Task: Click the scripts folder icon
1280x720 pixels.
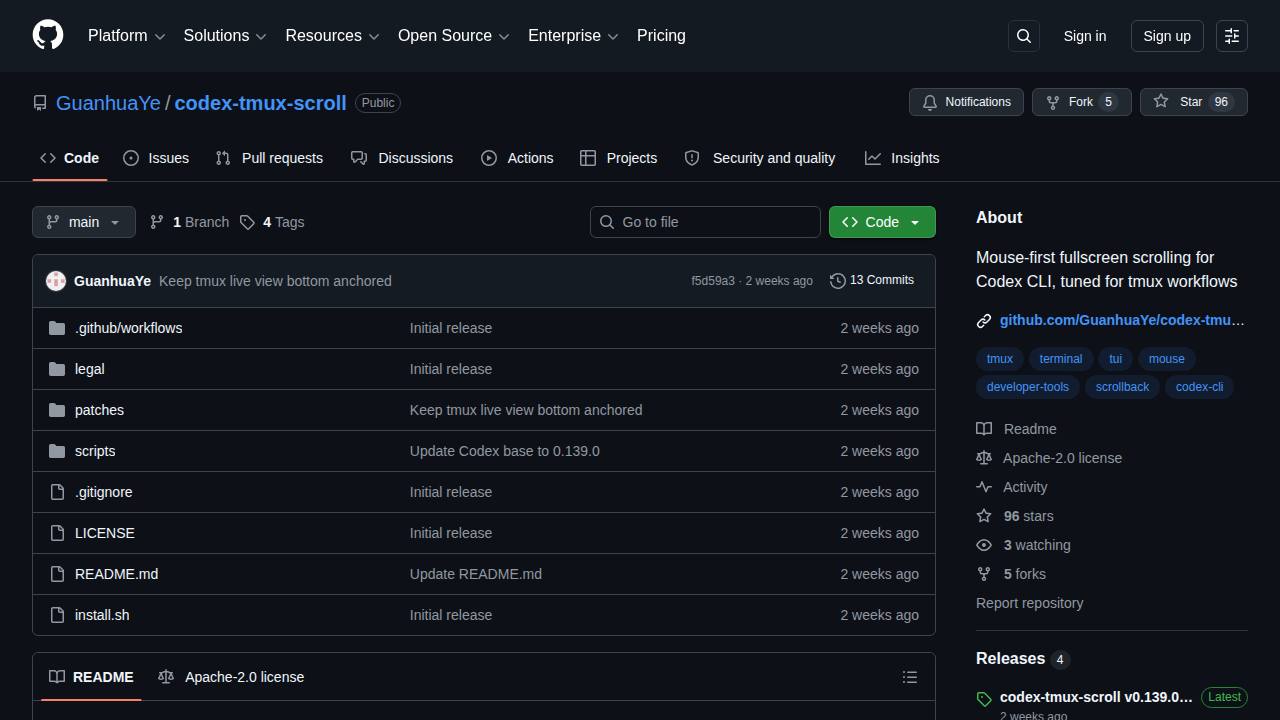Action: coord(57,451)
